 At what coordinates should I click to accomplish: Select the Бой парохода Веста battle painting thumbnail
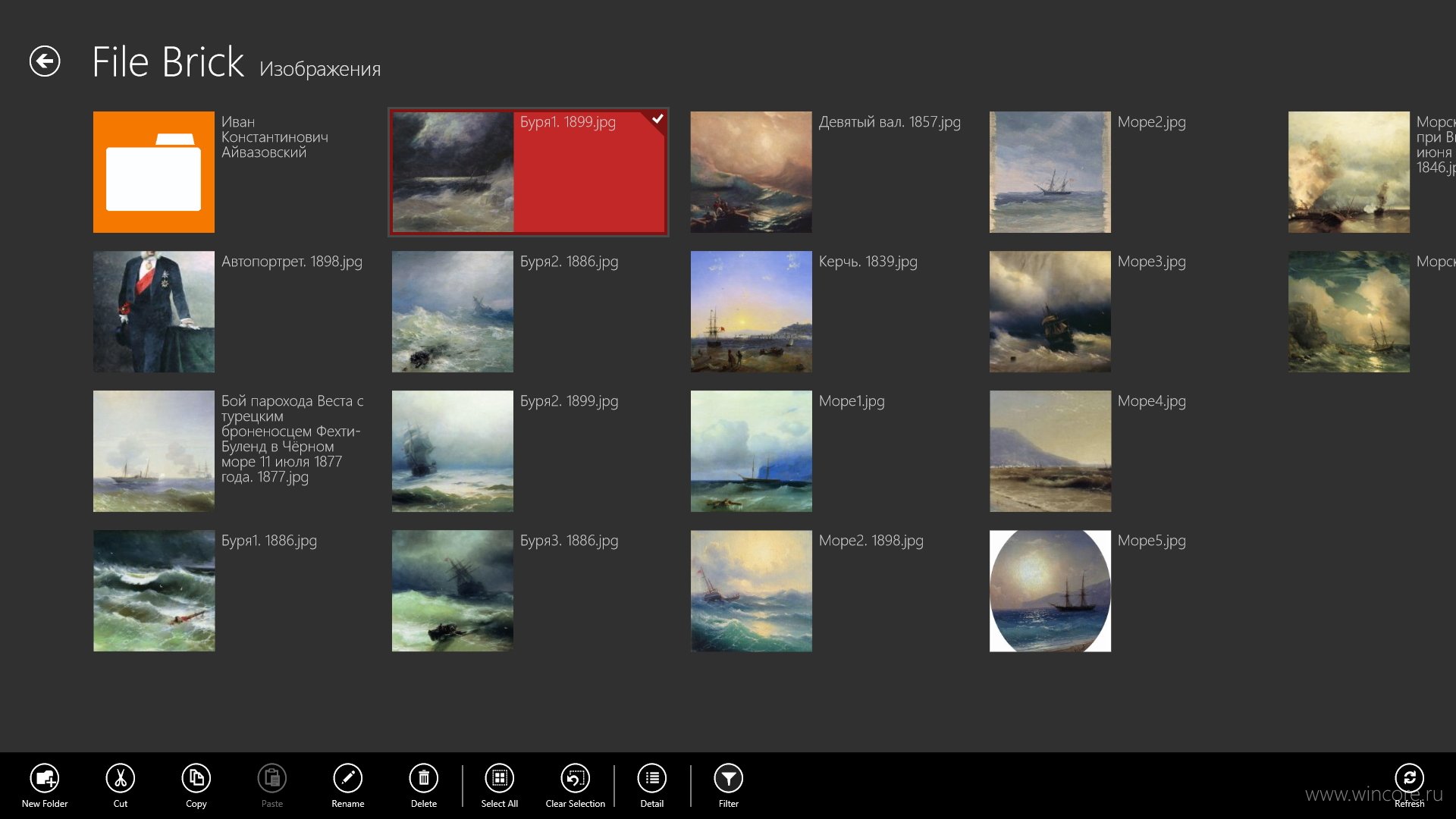point(154,451)
